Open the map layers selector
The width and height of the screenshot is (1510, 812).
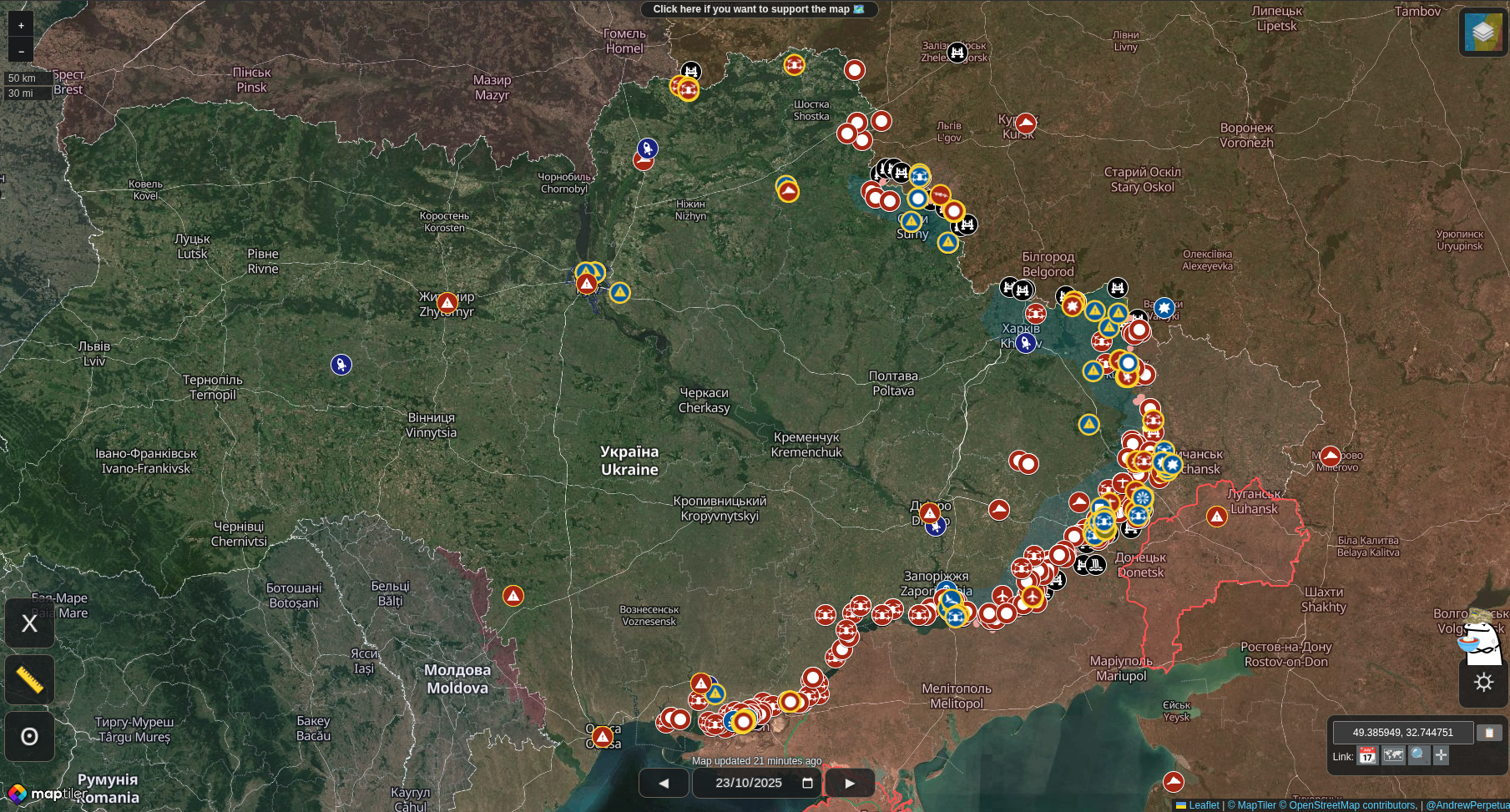pyautogui.click(x=1482, y=32)
